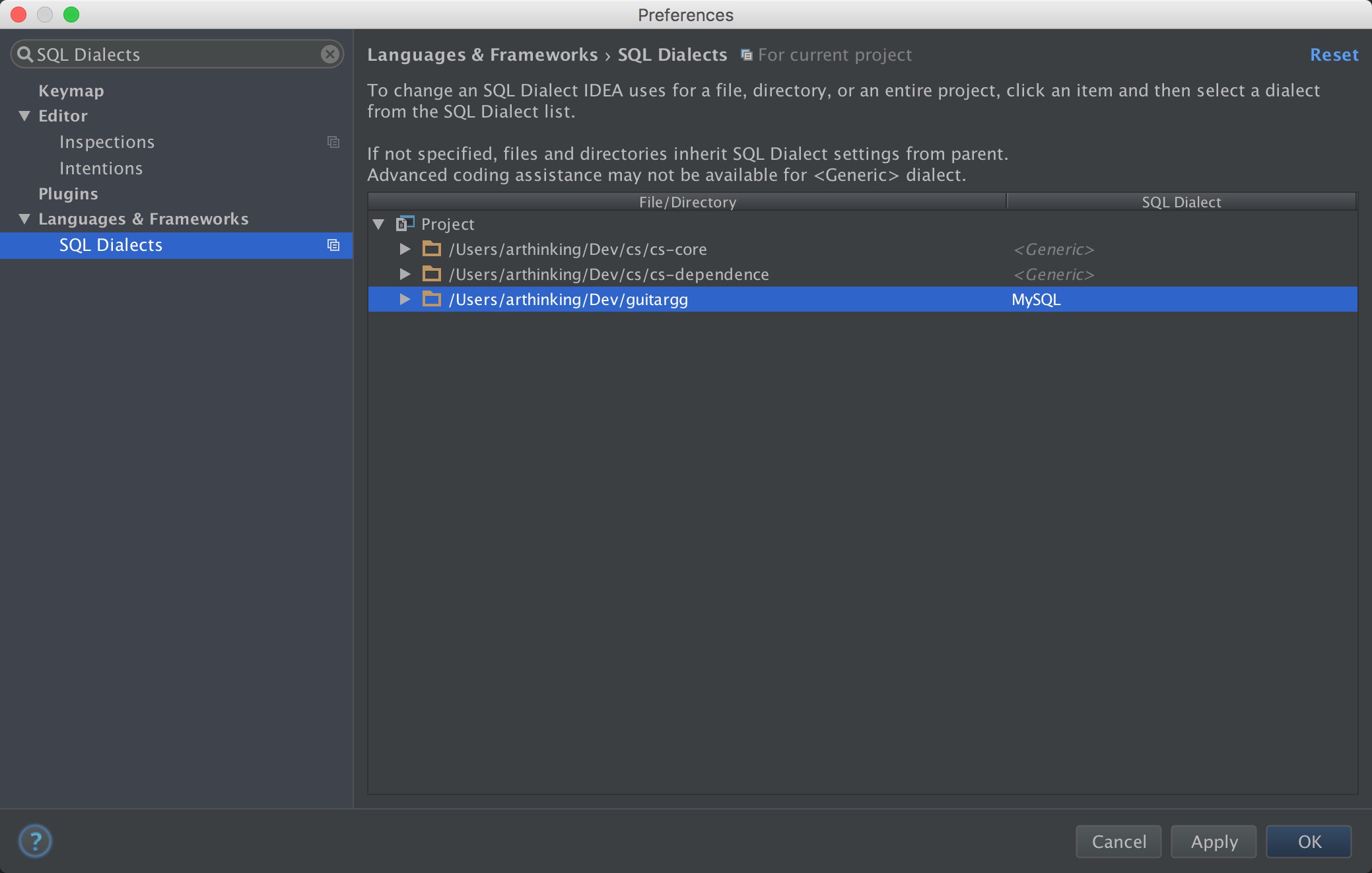1372x873 pixels.
Task: Click the cs-core folder icon
Action: pos(432,249)
